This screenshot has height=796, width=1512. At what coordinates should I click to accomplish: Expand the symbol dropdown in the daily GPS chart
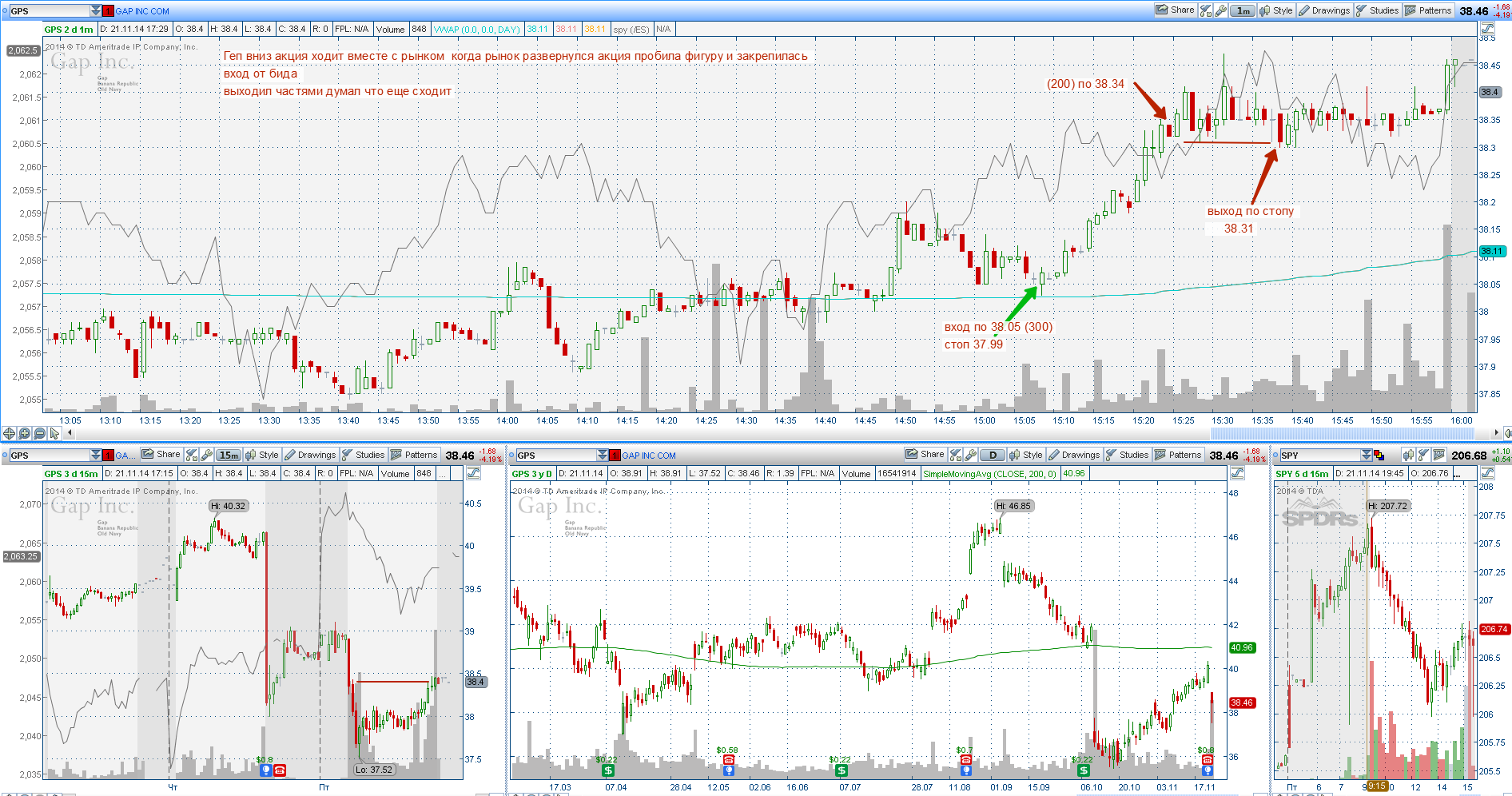tap(603, 455)
